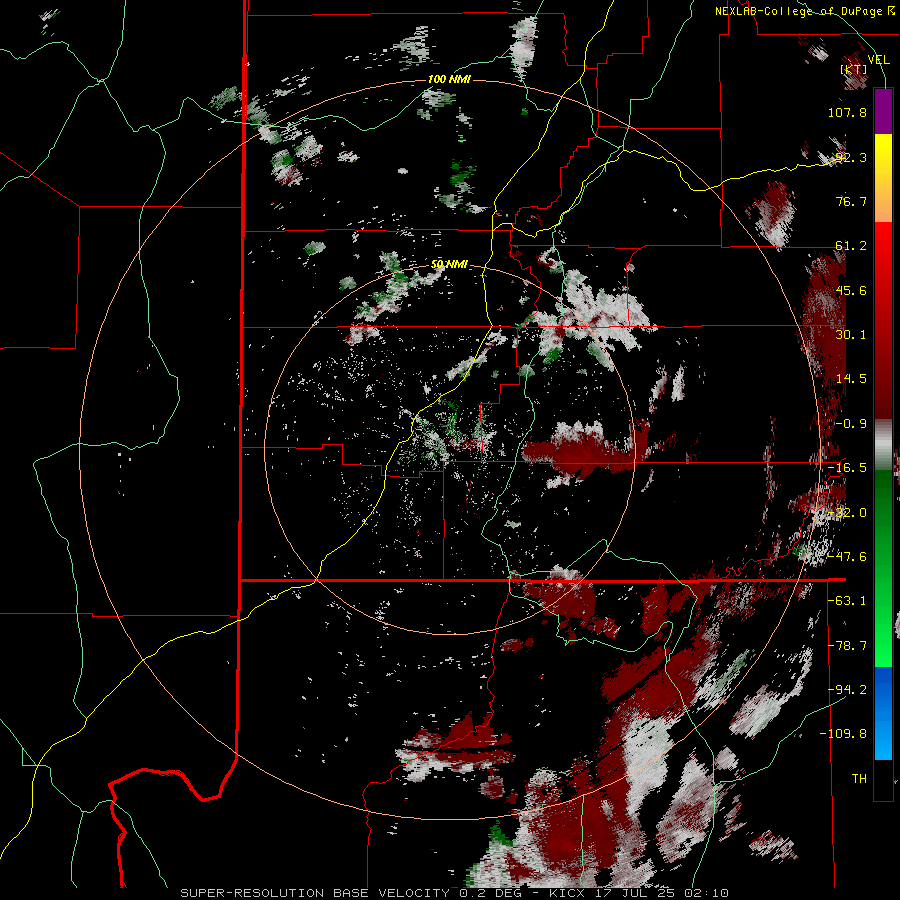The image size is (900, 900).
Task: Click the TH label on the legend
Action: (859, 779)
